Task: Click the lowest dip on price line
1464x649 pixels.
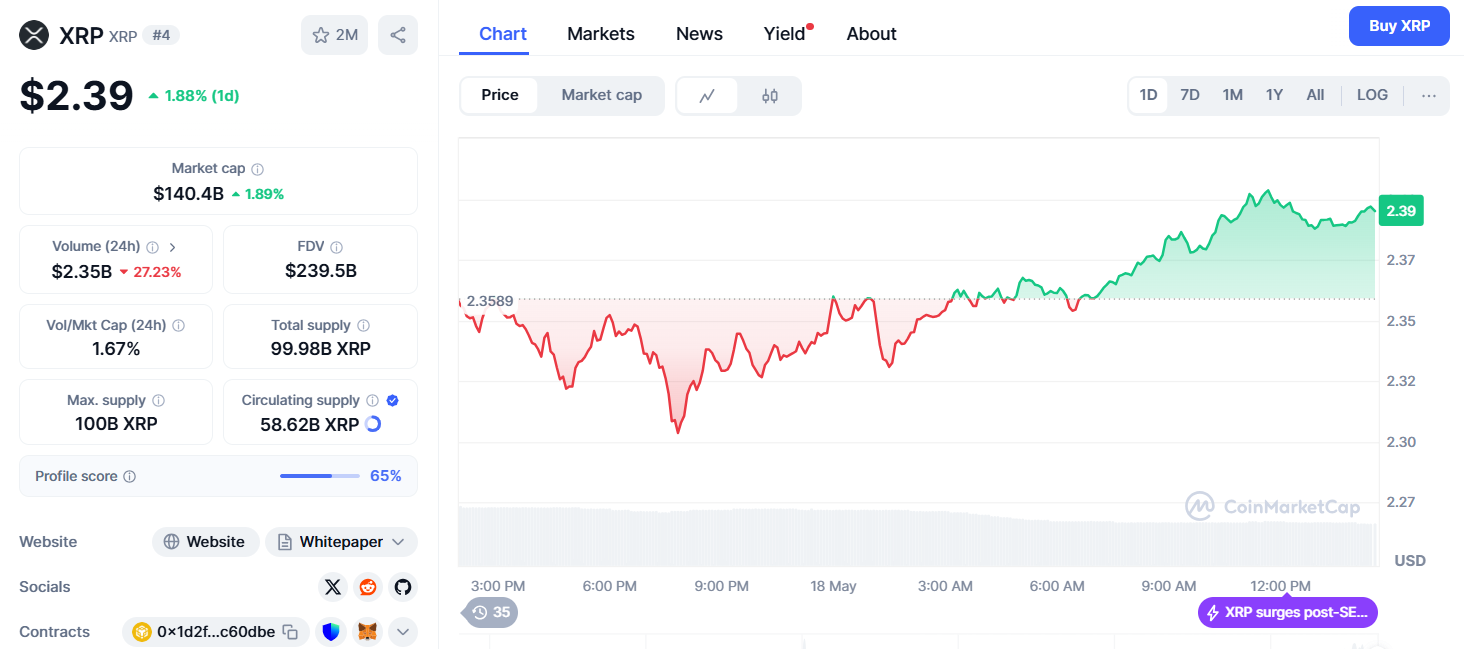Action: (678, 432)
